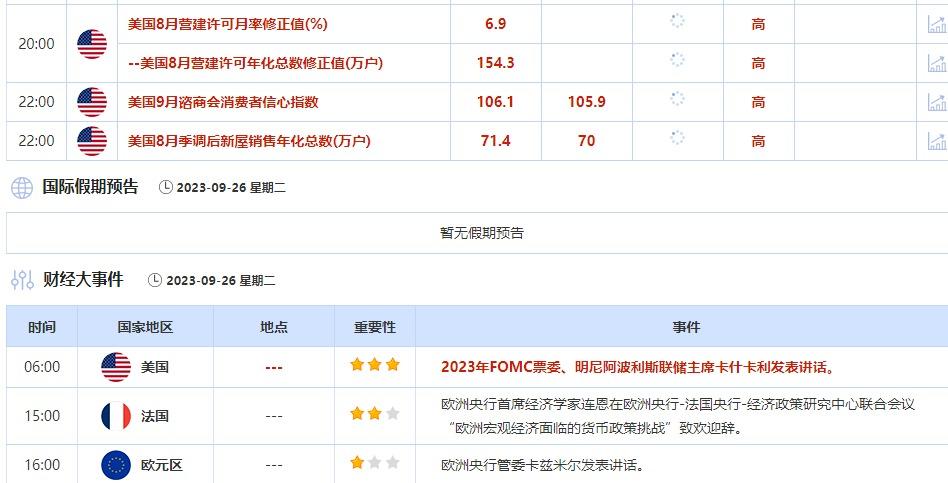Viewport: 948px width, 483px height.
Task: Click the clock icon next to 国际假期预告 date
Action: pos(166,187)
